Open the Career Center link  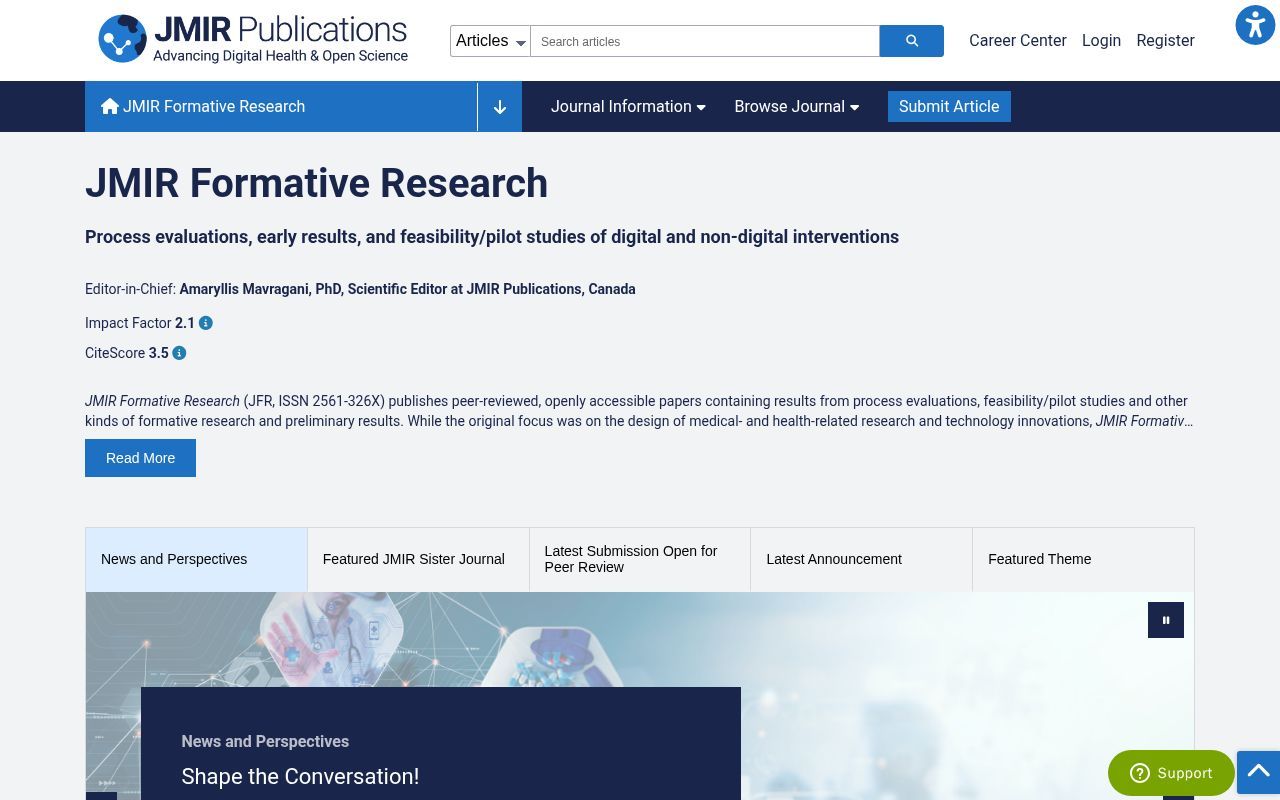click(x=1018, y=41)
